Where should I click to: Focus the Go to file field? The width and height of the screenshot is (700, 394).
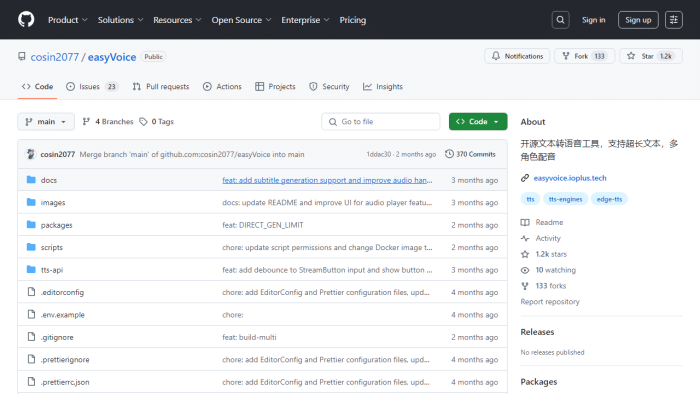[380, 121]
